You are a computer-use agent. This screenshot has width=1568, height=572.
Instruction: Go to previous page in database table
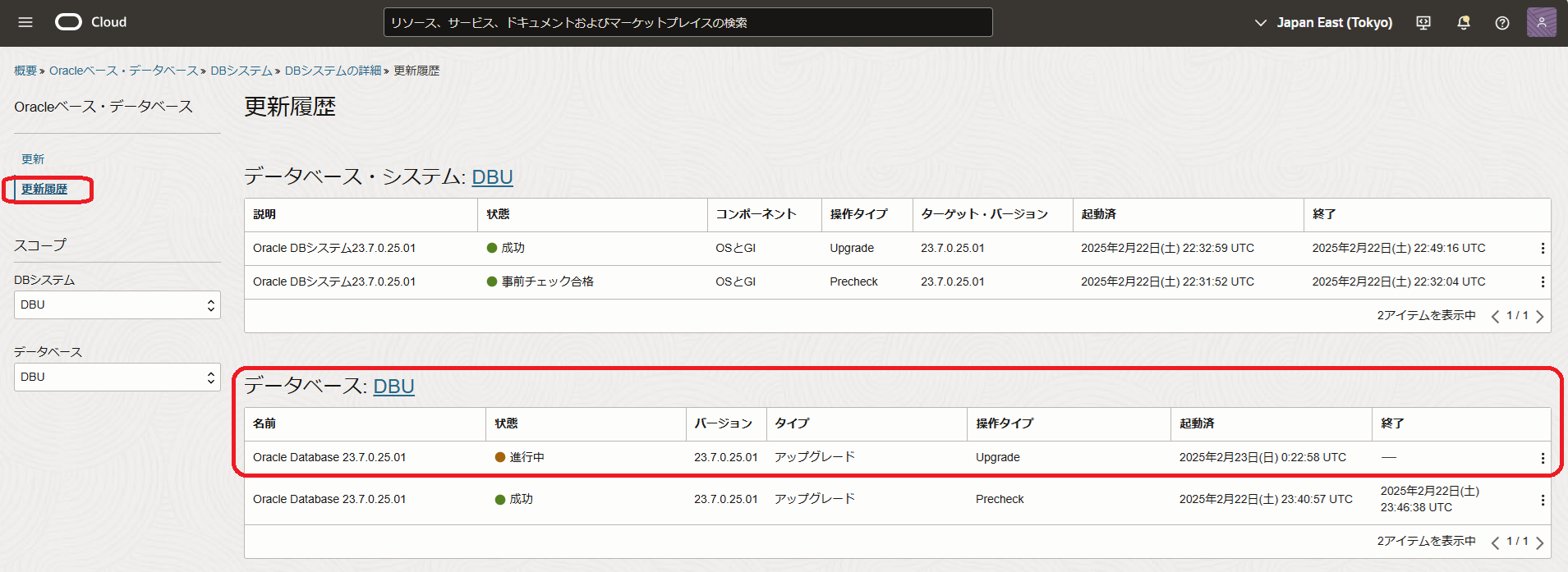tap(1495, 542)
